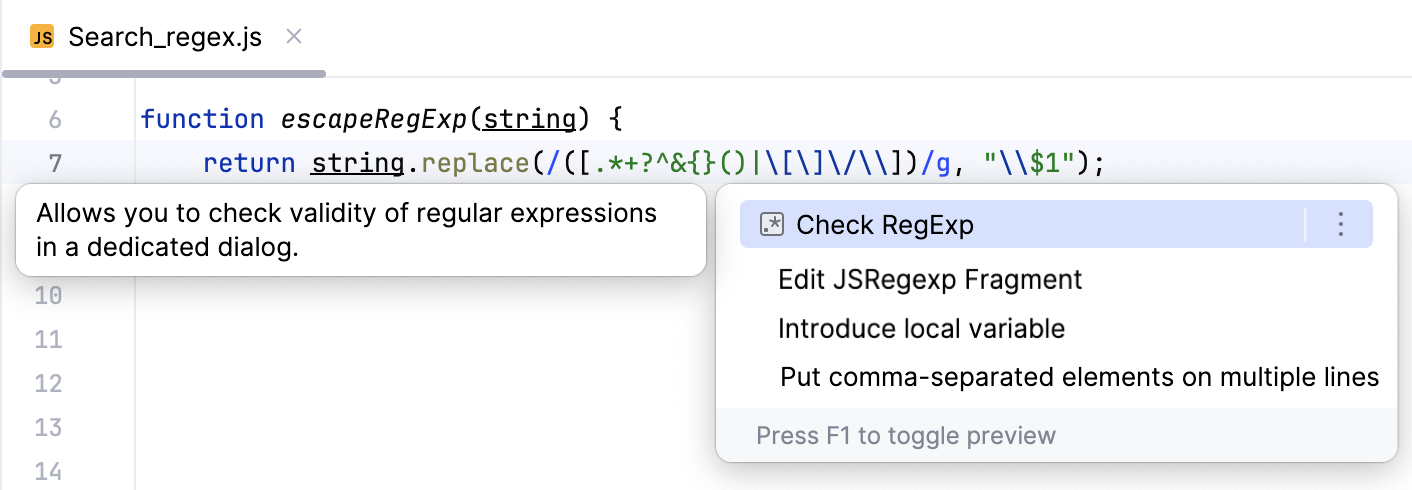Click the "\\$1" replacement string
Screen dimensions: 1412x490
pyautogui.click(x=1033, y=164)
